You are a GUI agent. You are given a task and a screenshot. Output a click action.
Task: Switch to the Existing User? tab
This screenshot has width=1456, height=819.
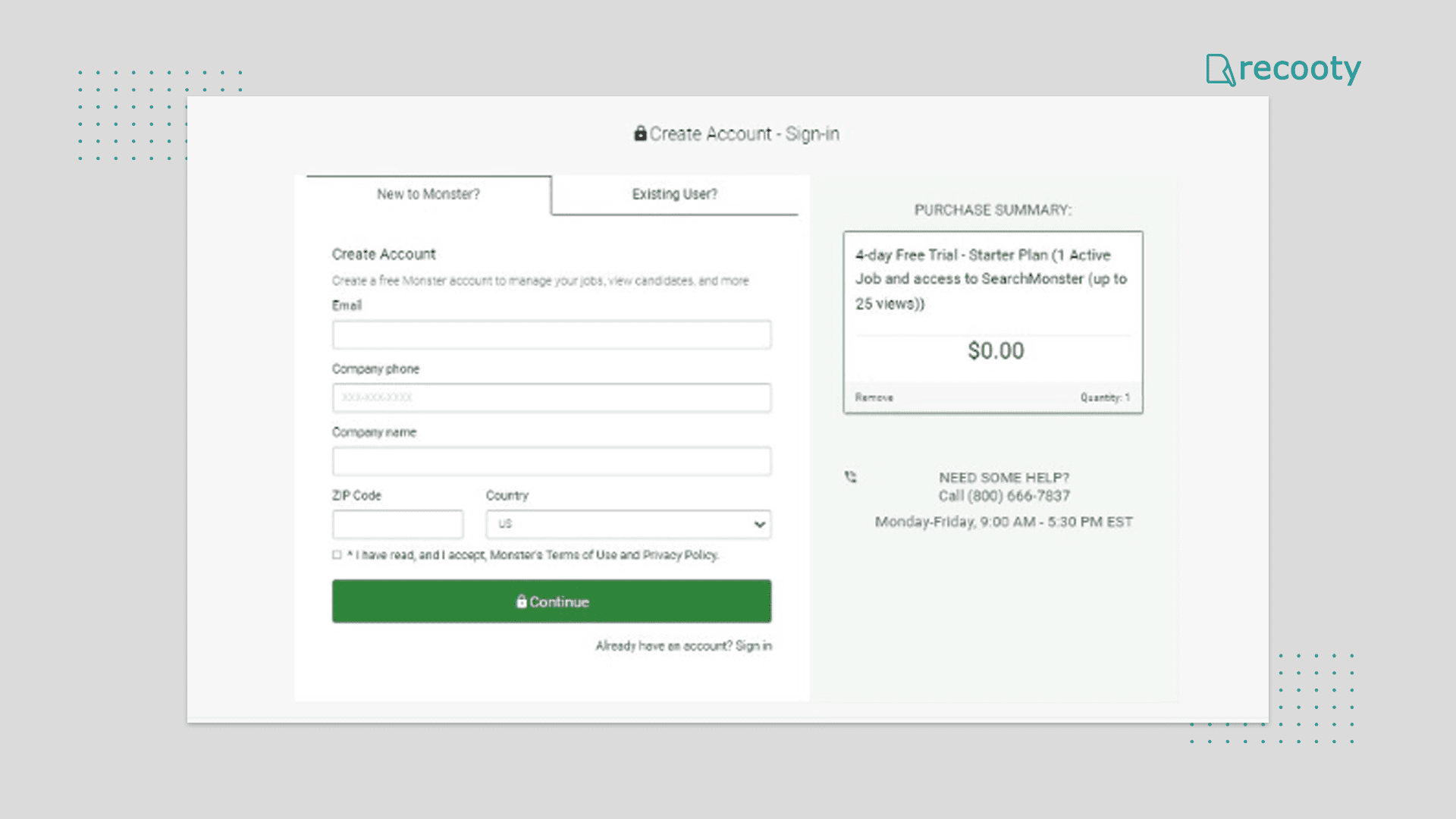click(x=674, y=194)
